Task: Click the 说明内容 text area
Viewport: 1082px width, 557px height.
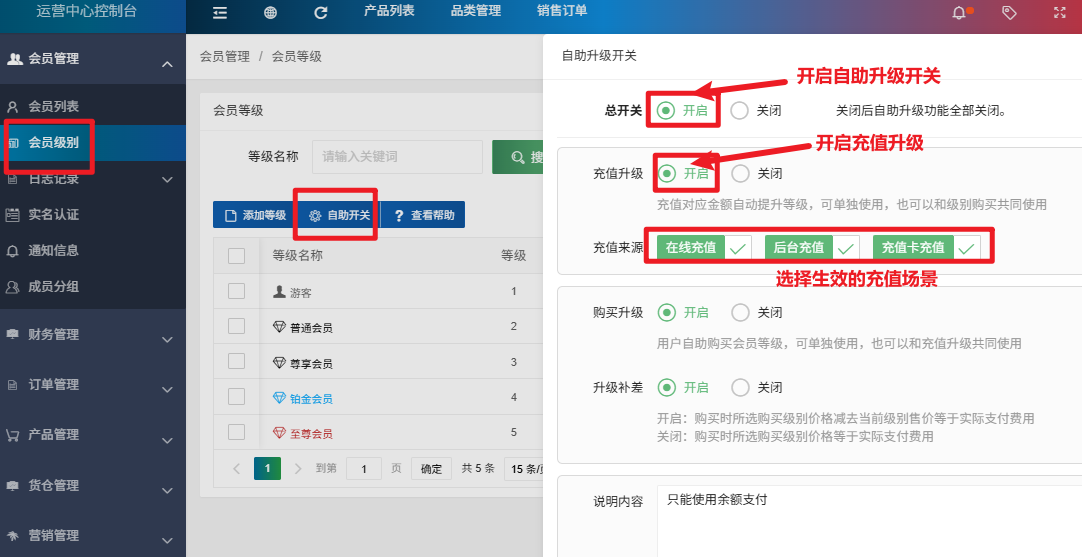Action: [869, 521]
